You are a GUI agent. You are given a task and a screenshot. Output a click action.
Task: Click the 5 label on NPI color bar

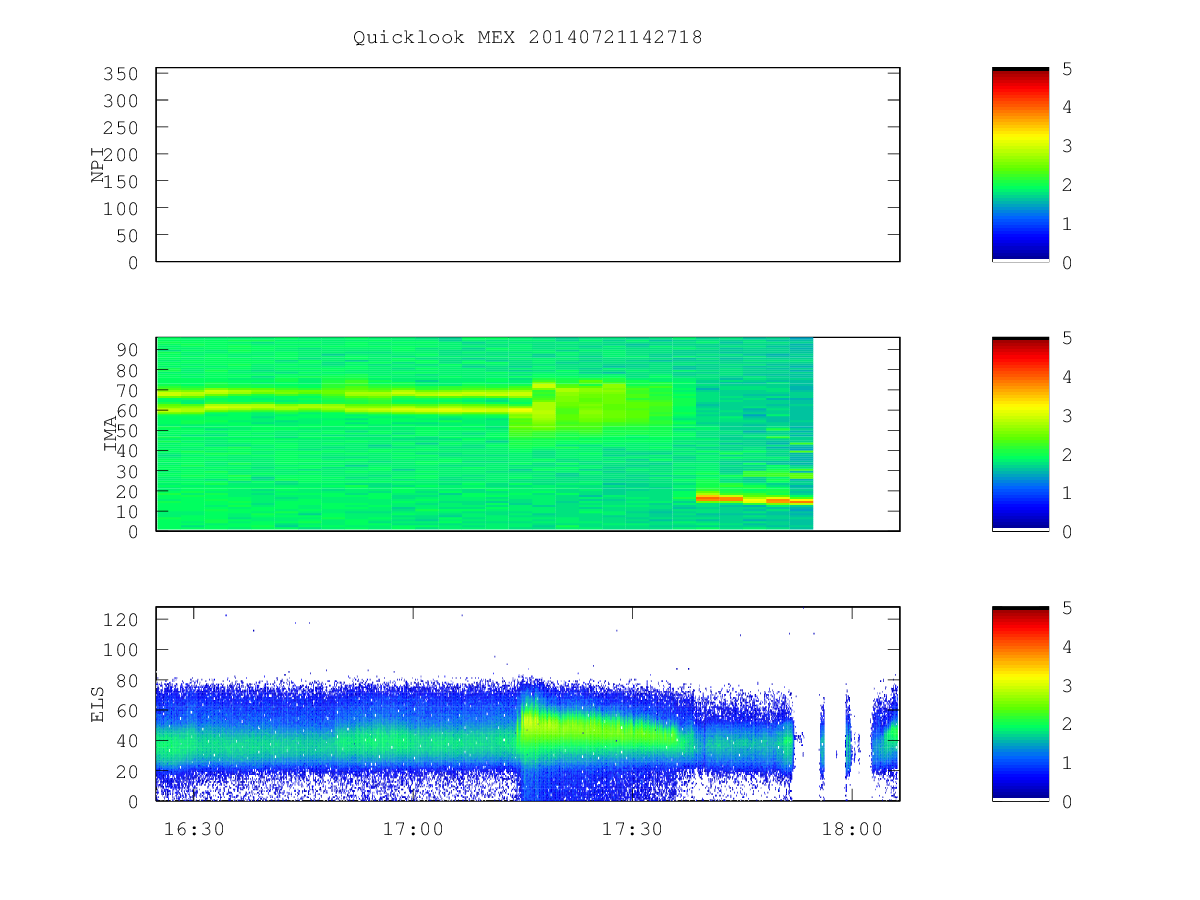1067,69
